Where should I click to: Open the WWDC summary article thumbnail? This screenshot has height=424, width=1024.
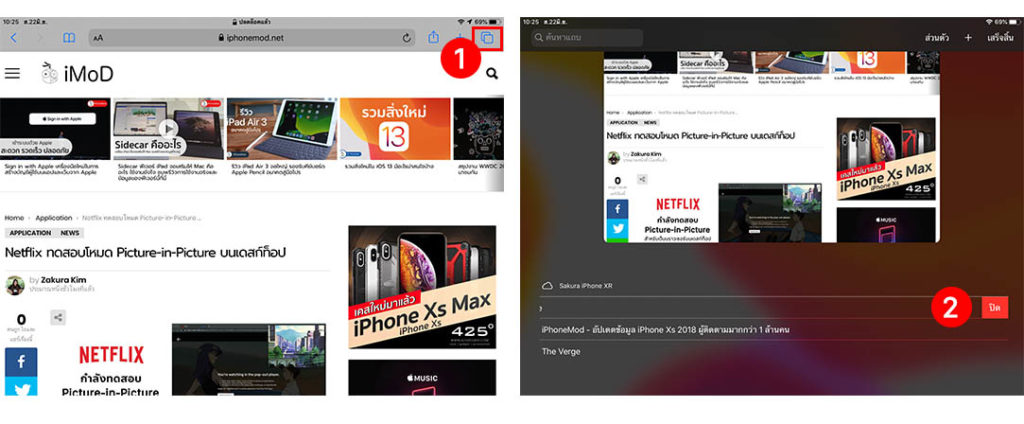click(x=478, y=129)
